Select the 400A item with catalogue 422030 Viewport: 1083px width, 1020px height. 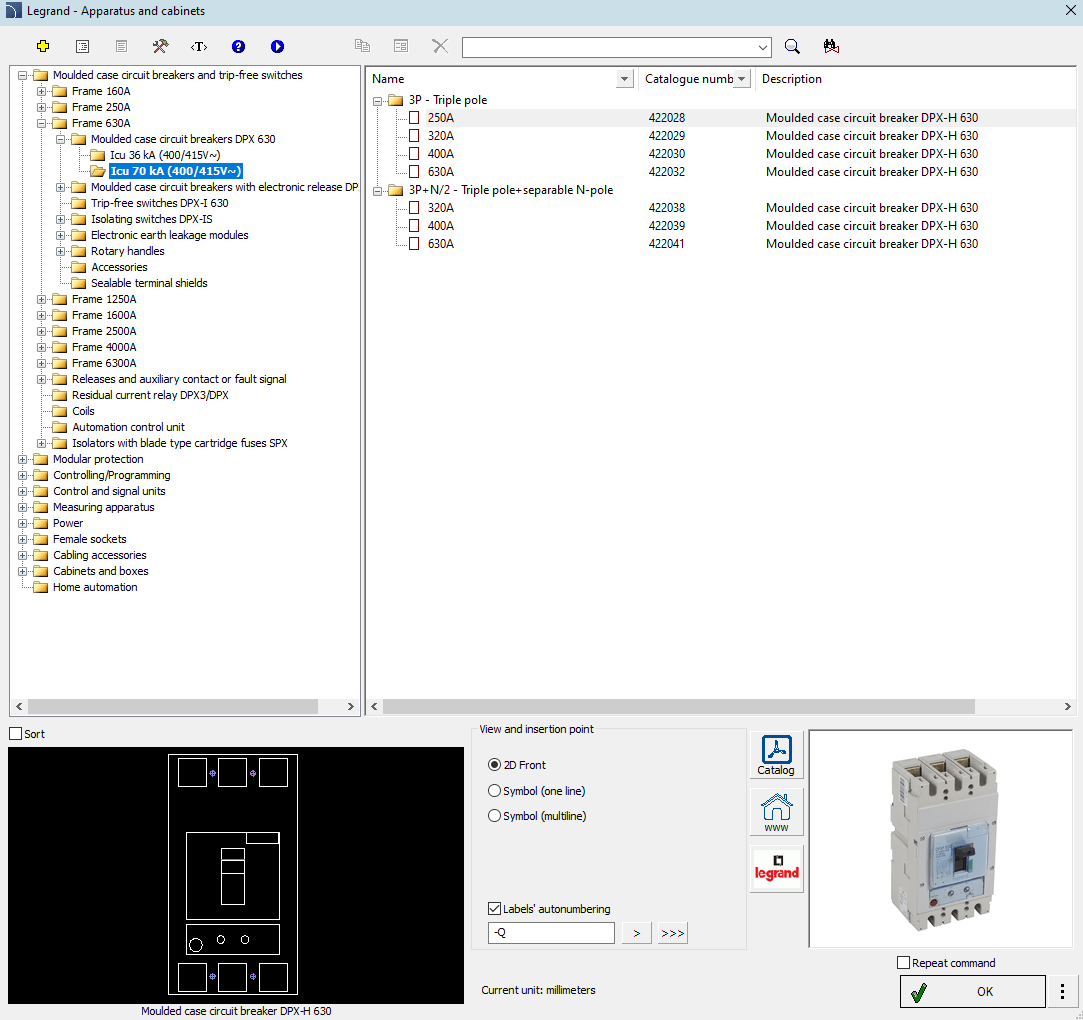[440, 154]
